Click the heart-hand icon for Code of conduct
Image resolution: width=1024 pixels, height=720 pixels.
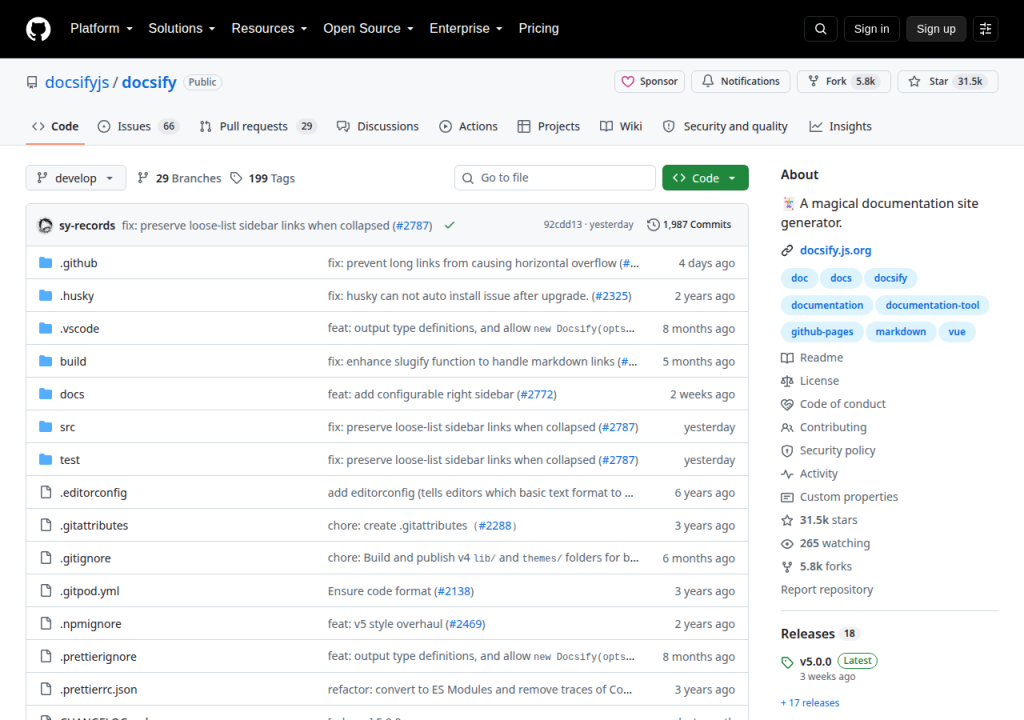(x=787, y=404)
